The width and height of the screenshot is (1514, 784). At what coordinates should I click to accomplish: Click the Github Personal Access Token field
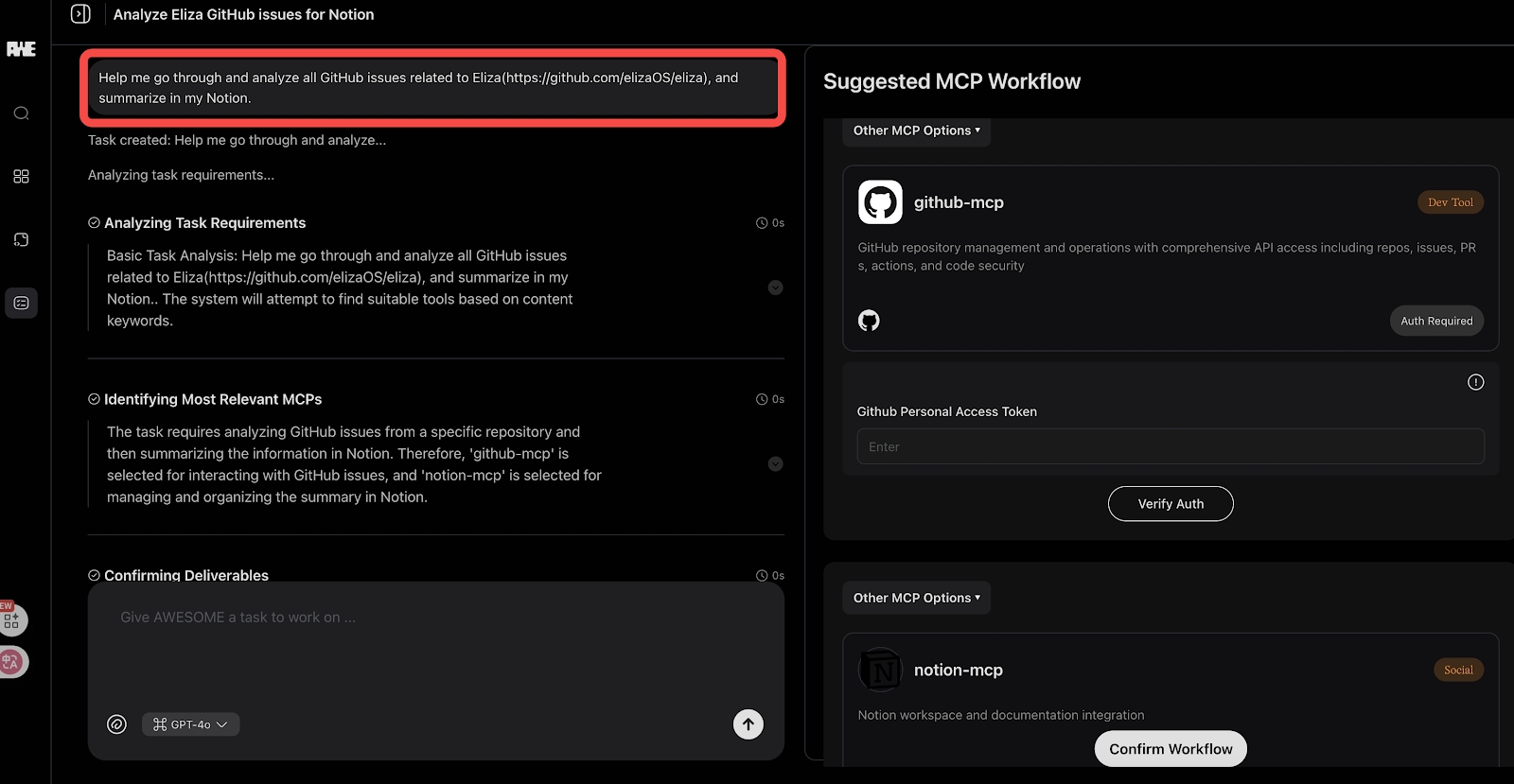[x=1171, y=446]
